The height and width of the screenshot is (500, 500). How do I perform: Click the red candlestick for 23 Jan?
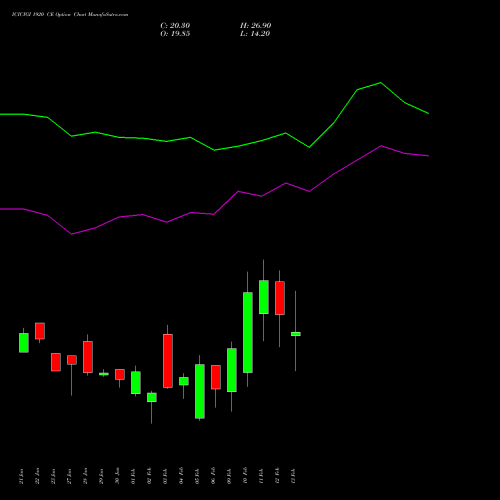click(56, 362)
